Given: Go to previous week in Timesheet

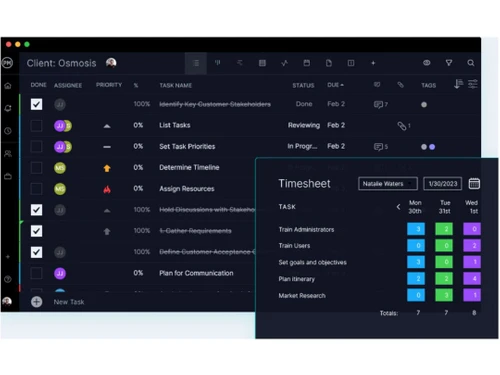Looking at the screenshot, I should point(398,207).
